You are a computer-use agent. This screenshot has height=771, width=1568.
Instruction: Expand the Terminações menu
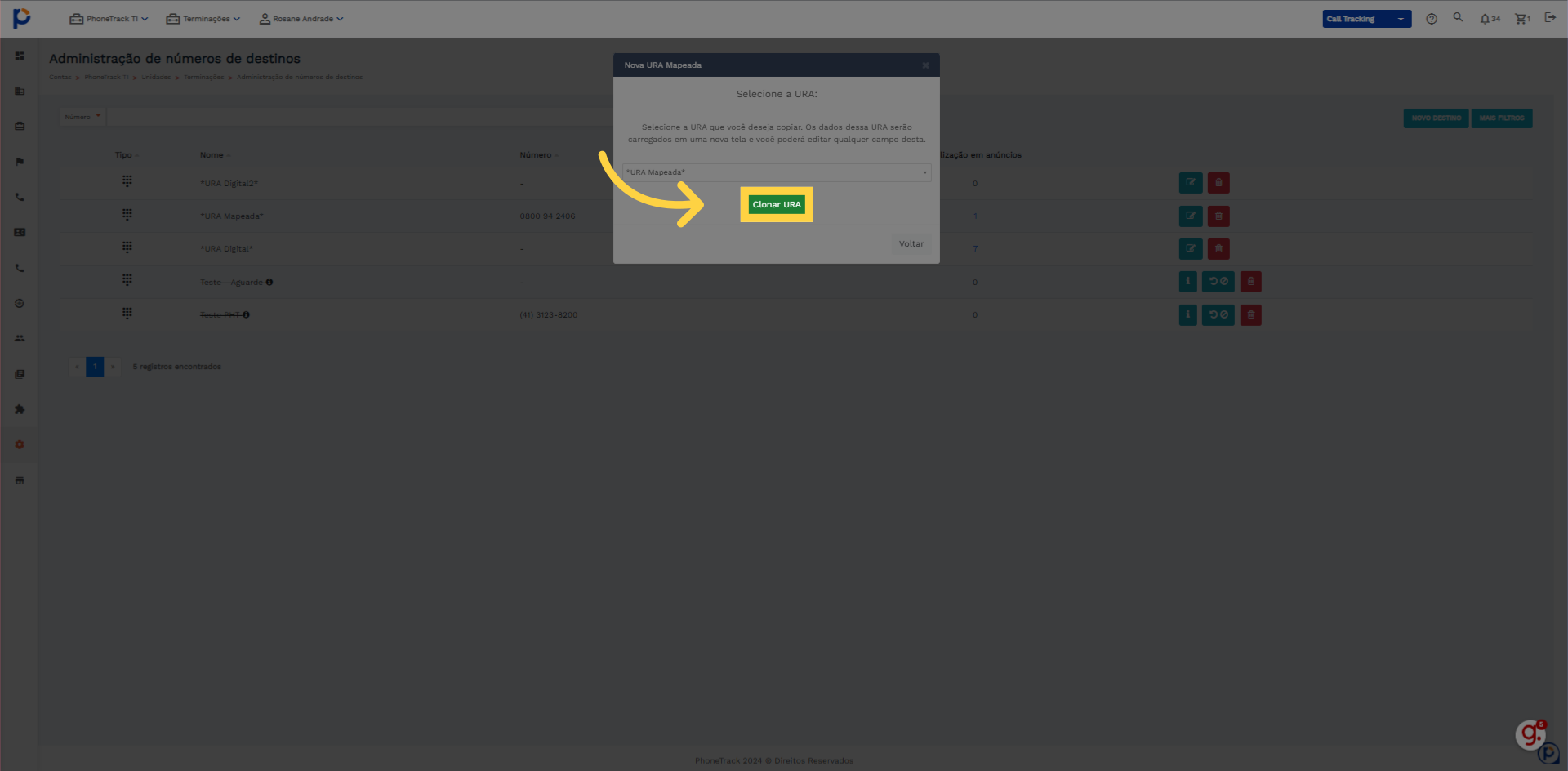click(203, 19)
